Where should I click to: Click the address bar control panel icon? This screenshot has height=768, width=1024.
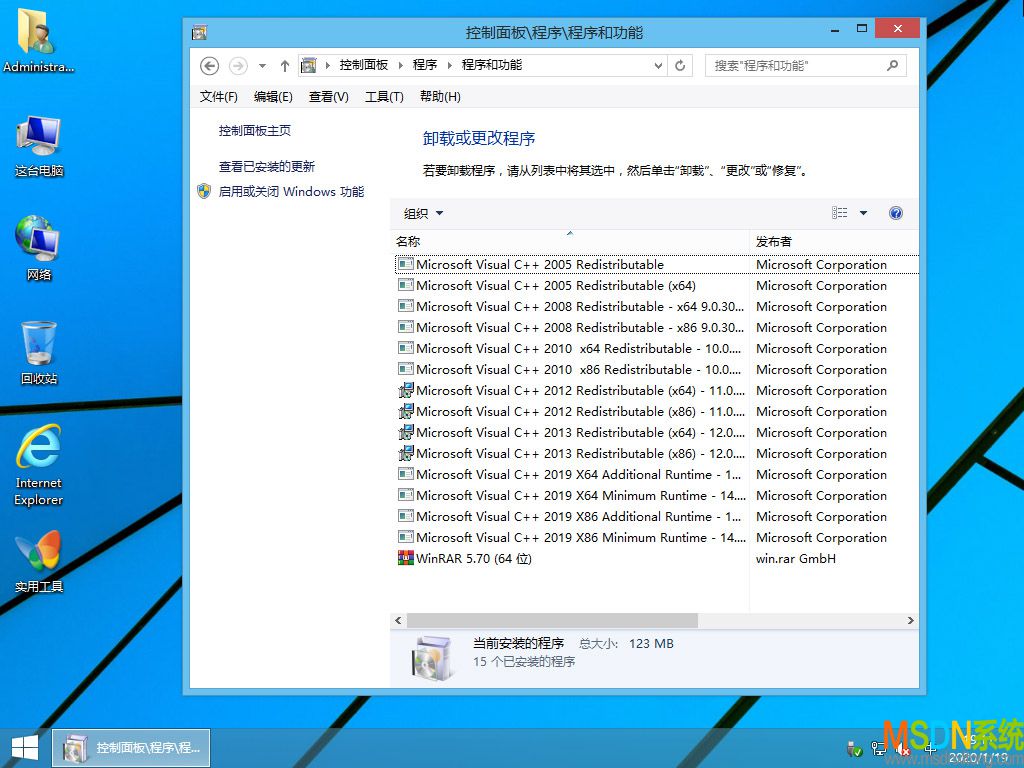point(308,65)
